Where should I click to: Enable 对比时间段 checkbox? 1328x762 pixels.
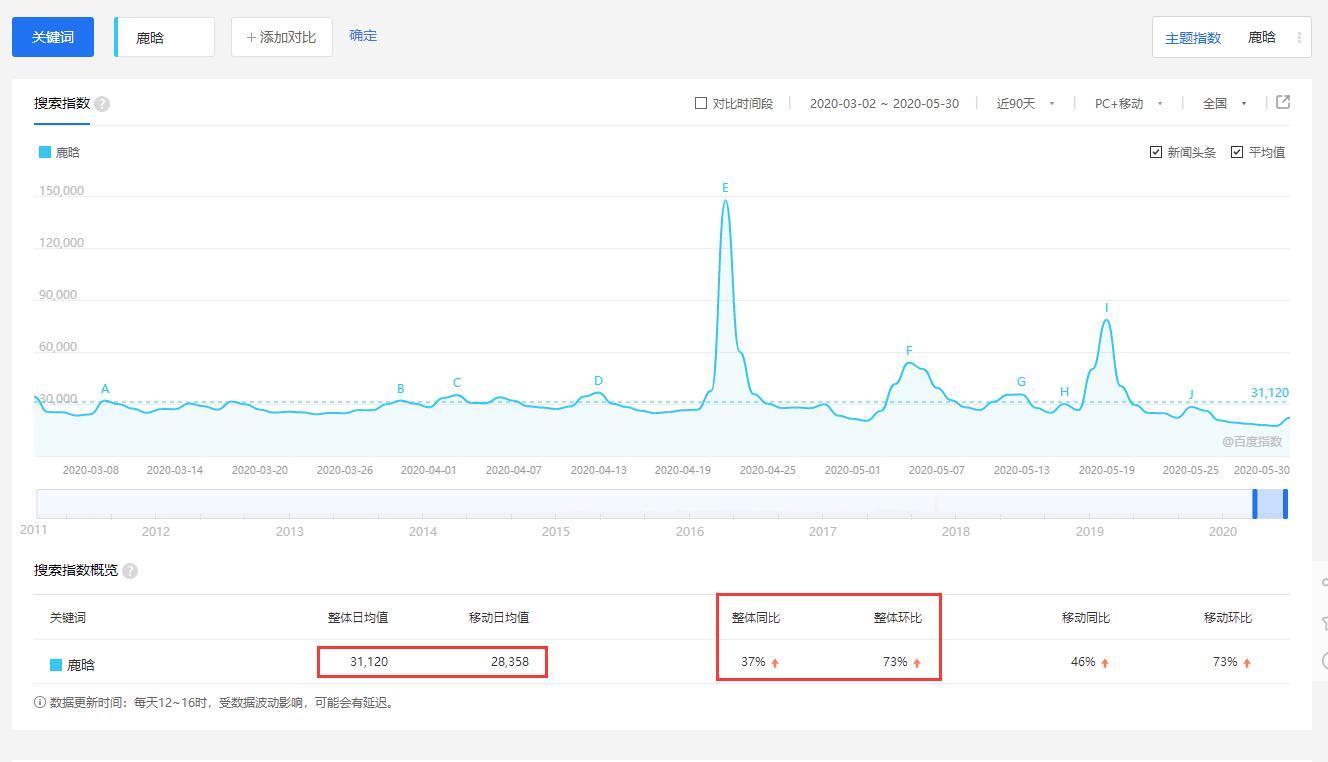[701, 103]
